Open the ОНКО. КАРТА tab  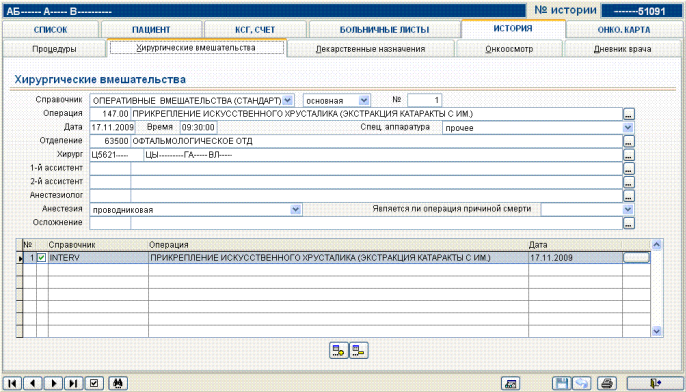click(624, 30)
